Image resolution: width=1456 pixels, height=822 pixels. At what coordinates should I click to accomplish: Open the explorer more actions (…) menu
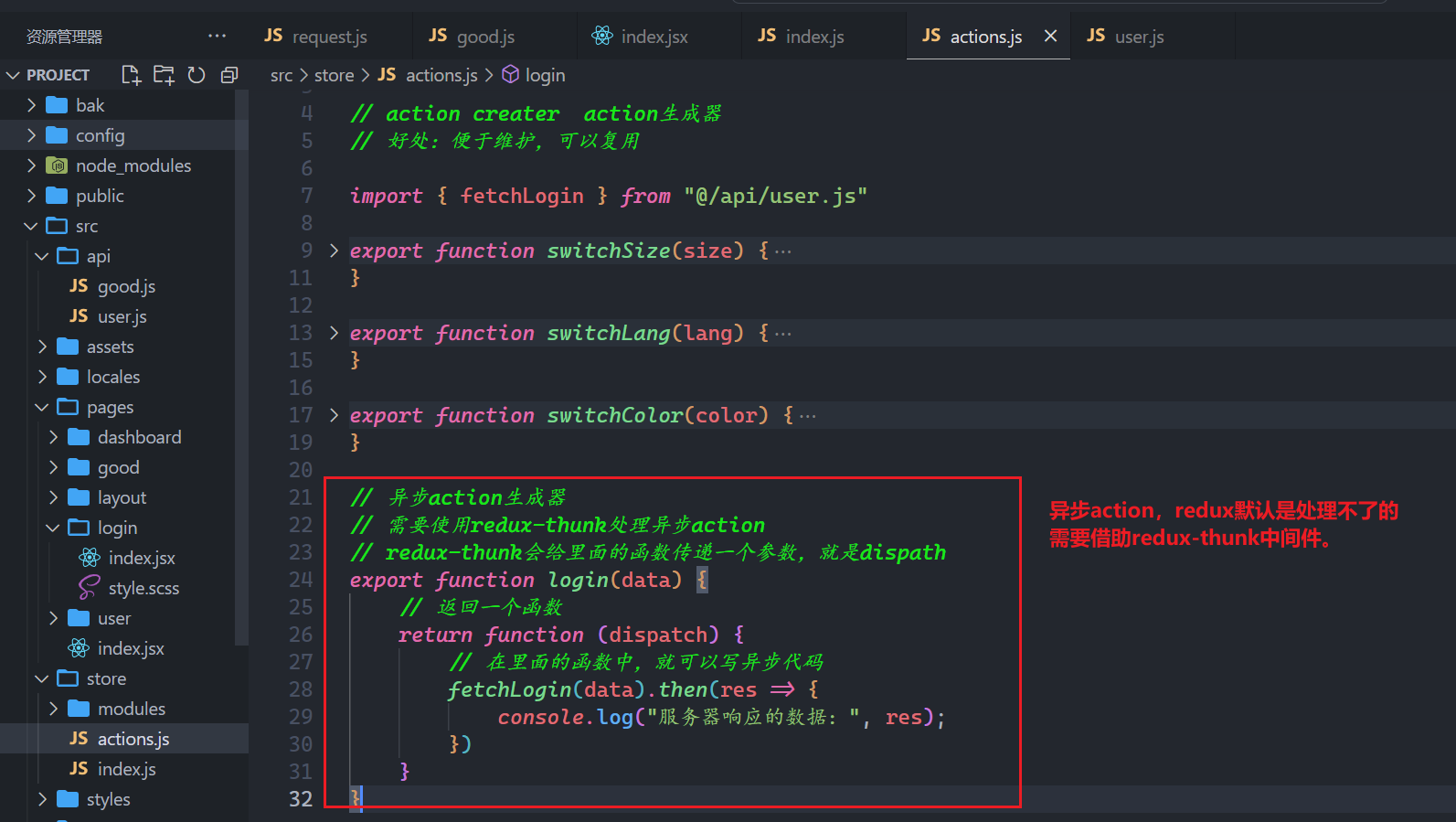point(217,36)
